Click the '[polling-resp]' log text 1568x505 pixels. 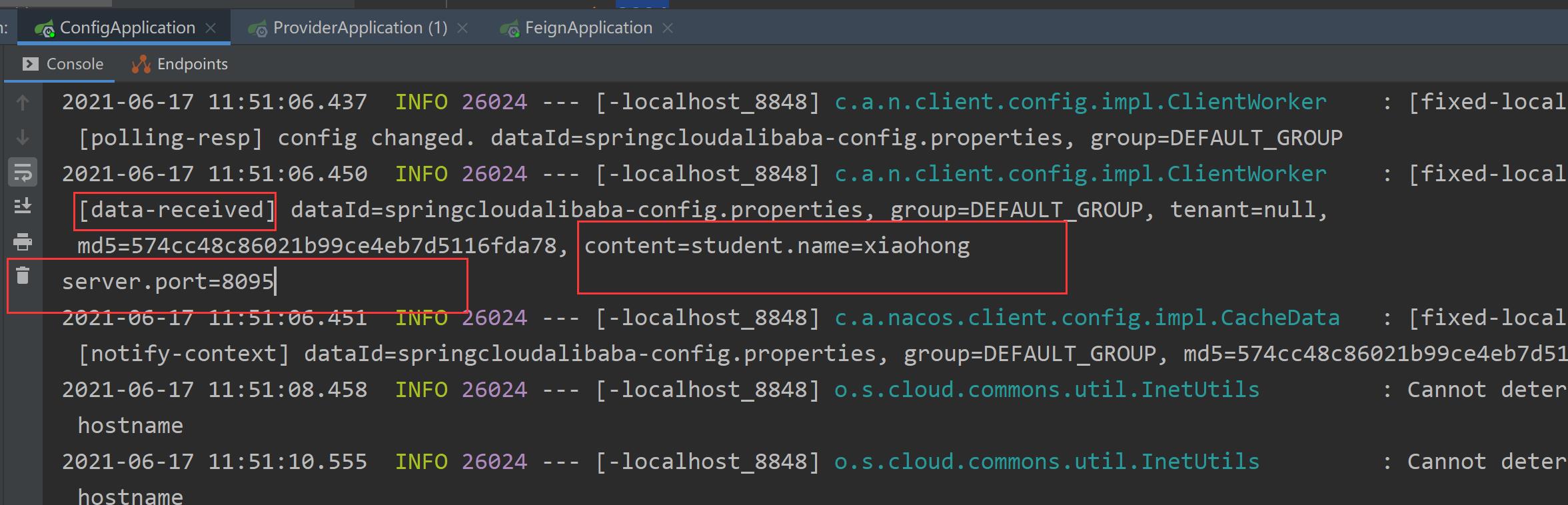click(x=170, y=138)
